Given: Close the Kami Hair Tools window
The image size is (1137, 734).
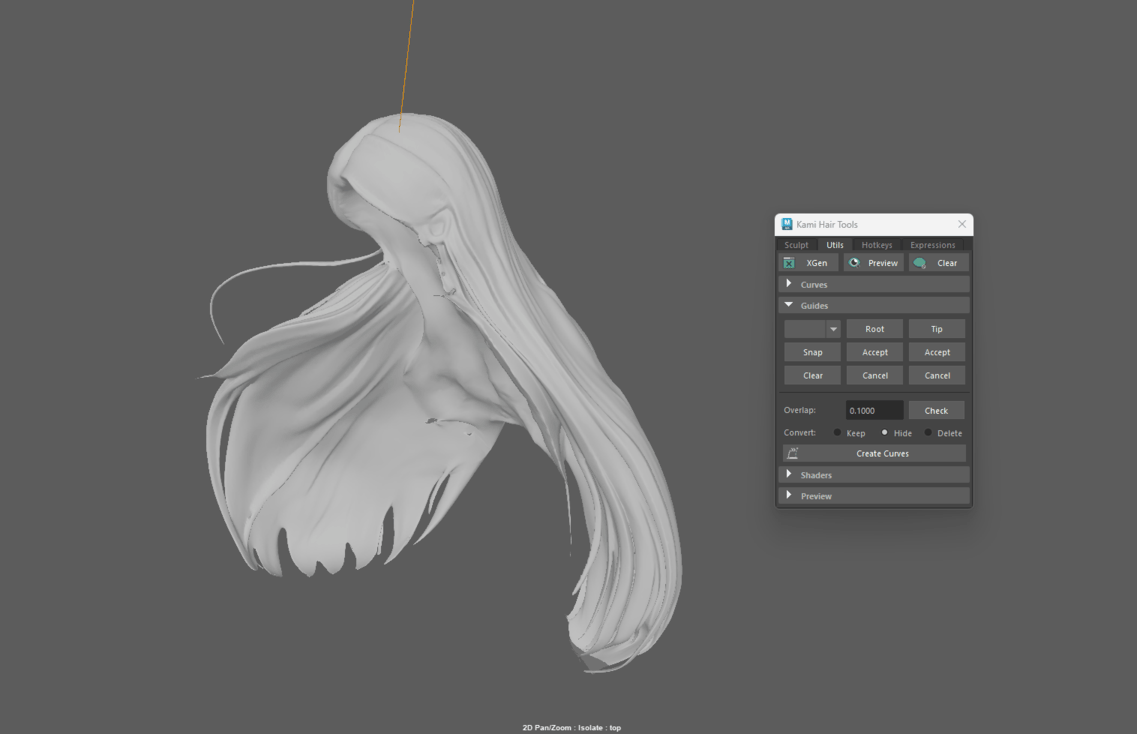Looking at the screenshot, I should (x=962, y=224).
